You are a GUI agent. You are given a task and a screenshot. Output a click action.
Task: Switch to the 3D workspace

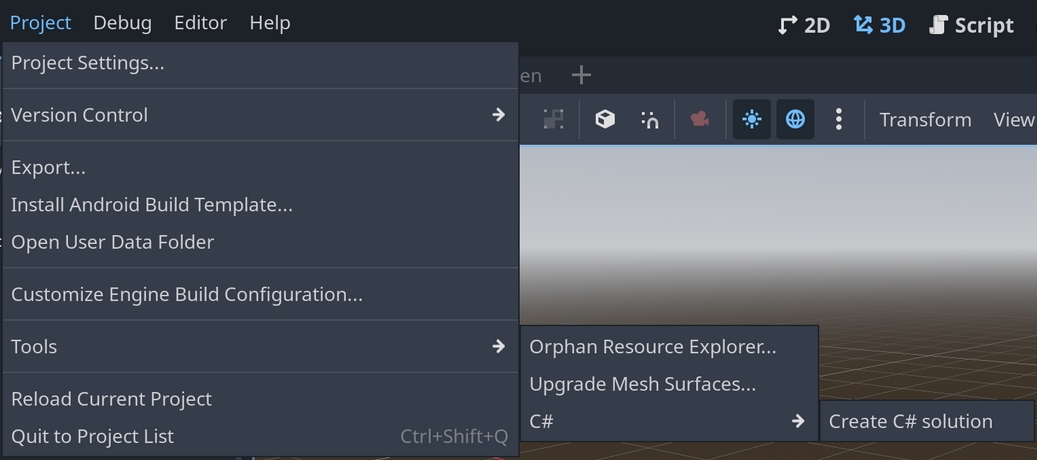pyautogui.click(x=879, y=25)
